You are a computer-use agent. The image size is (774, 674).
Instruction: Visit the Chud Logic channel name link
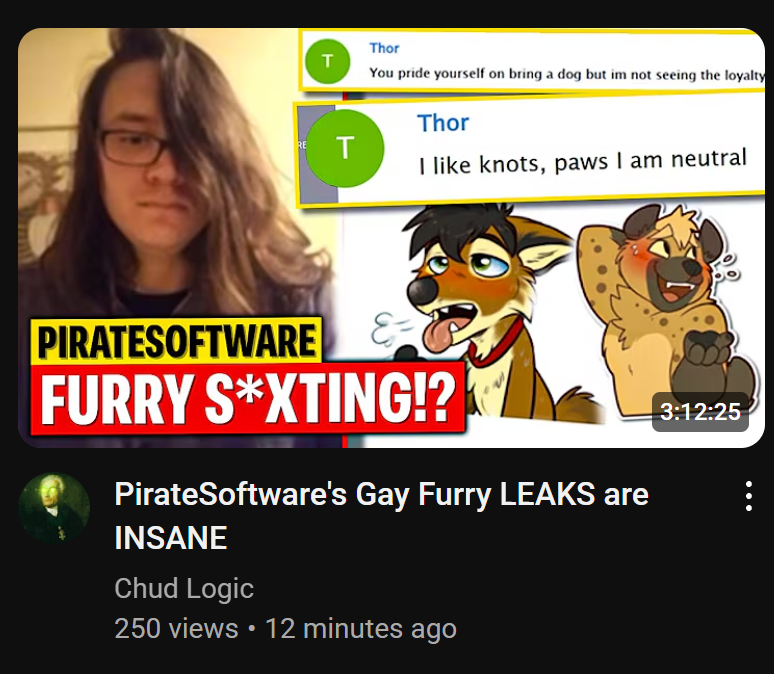click(x=184, y=588)
